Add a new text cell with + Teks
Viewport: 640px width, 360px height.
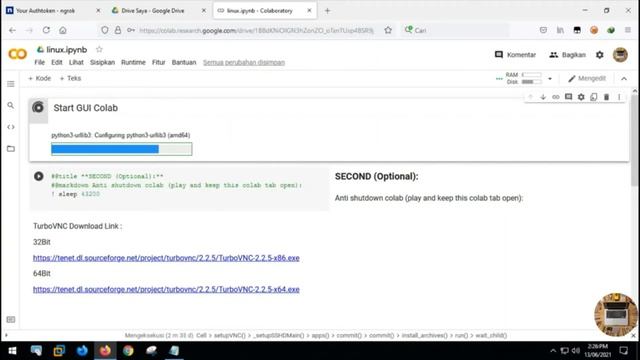pyautogui.click(x=70, y=78)
